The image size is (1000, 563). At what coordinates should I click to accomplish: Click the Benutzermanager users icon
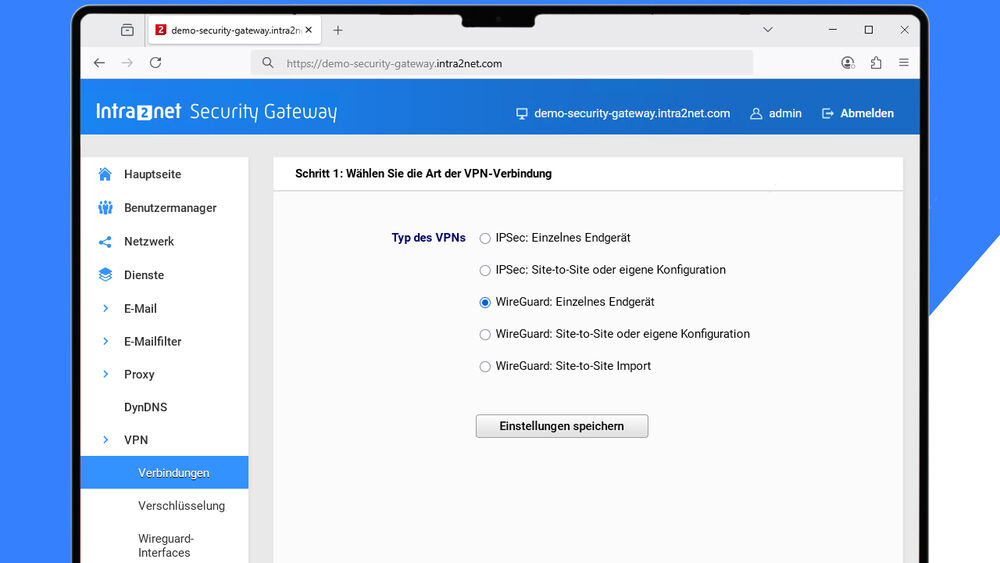[x=105, y=208]
